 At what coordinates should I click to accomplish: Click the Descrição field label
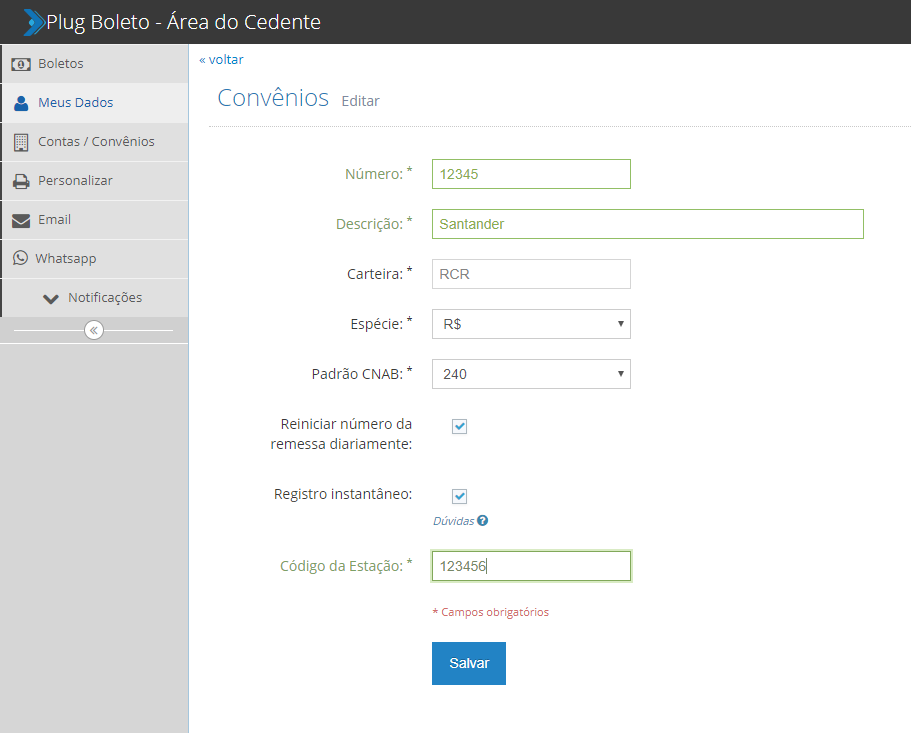pyautogui.click(x=374, y=224)
